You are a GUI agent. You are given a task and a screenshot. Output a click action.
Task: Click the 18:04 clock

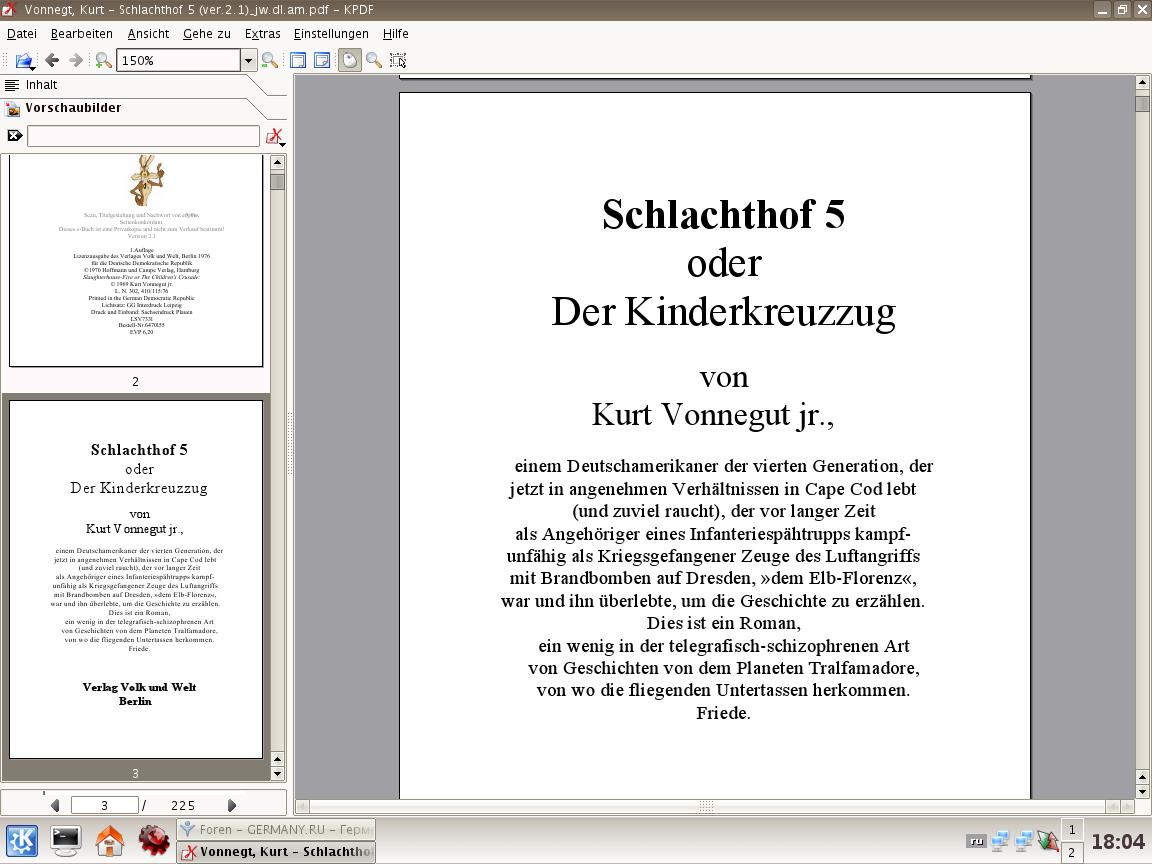(1117, 841)
